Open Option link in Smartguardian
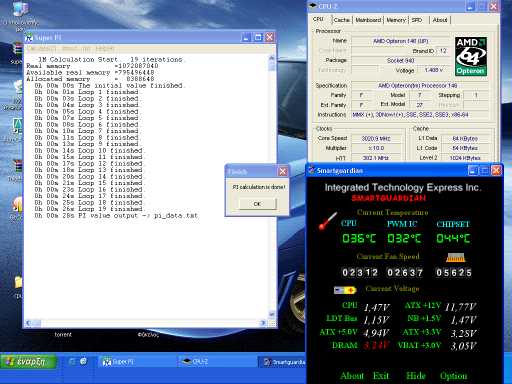This screenshot has height=384, width=512. (x=453, y=376)
